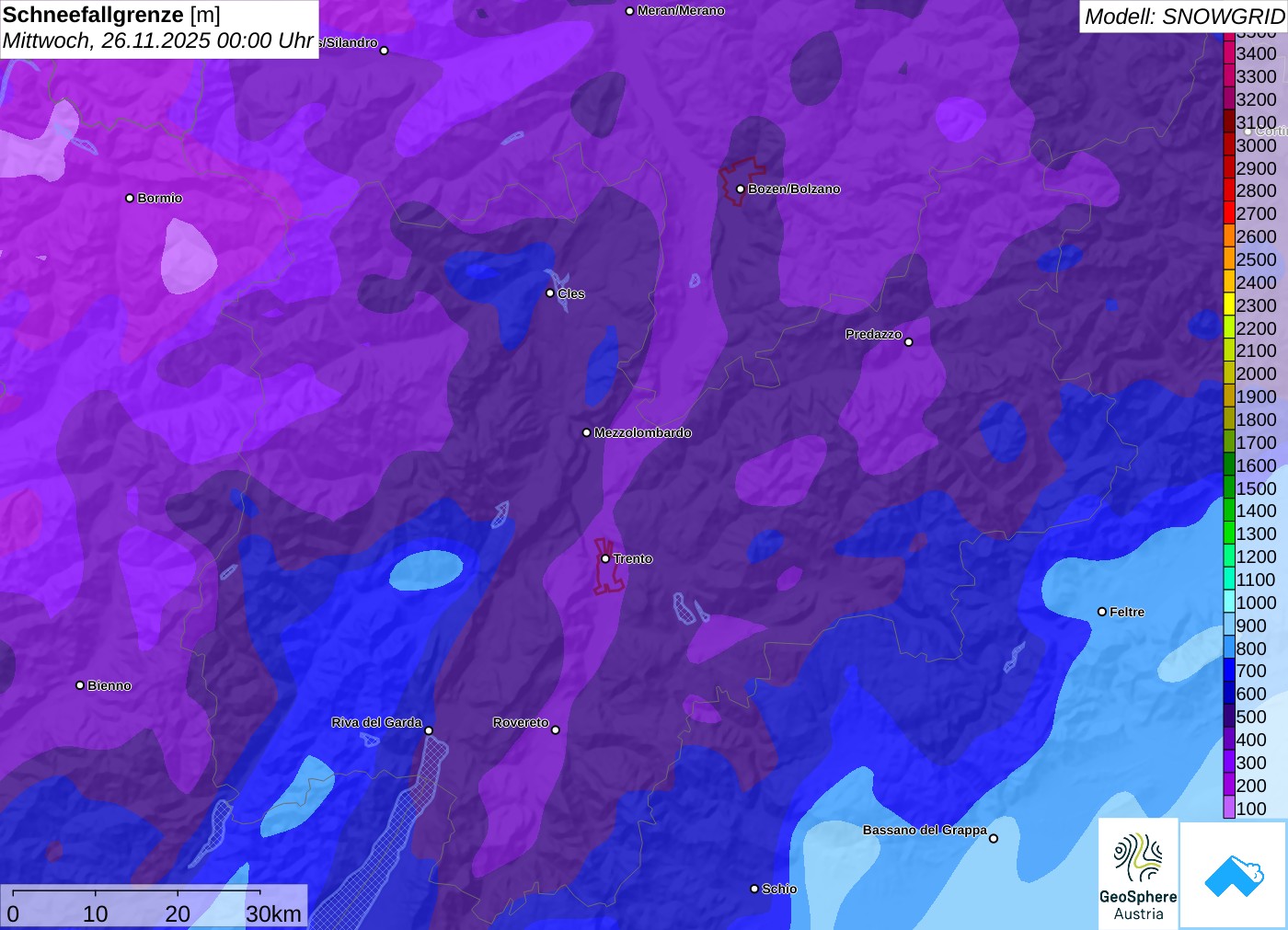This screenshot has height=930, width=1288.
Task: Click the Bozen red city outline
Action: [x=742, y=181]
